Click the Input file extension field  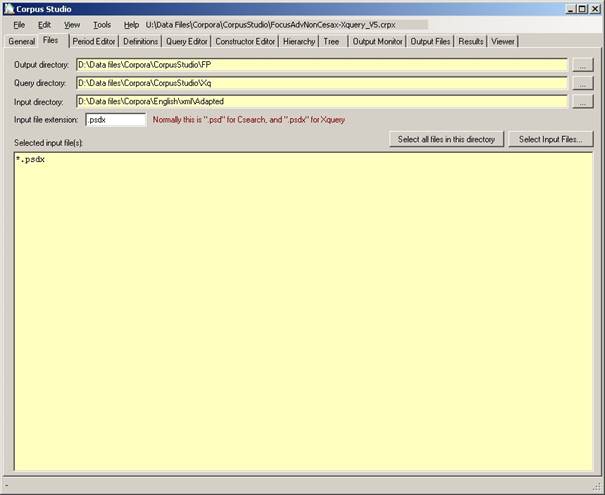click(x=115, y=120)
